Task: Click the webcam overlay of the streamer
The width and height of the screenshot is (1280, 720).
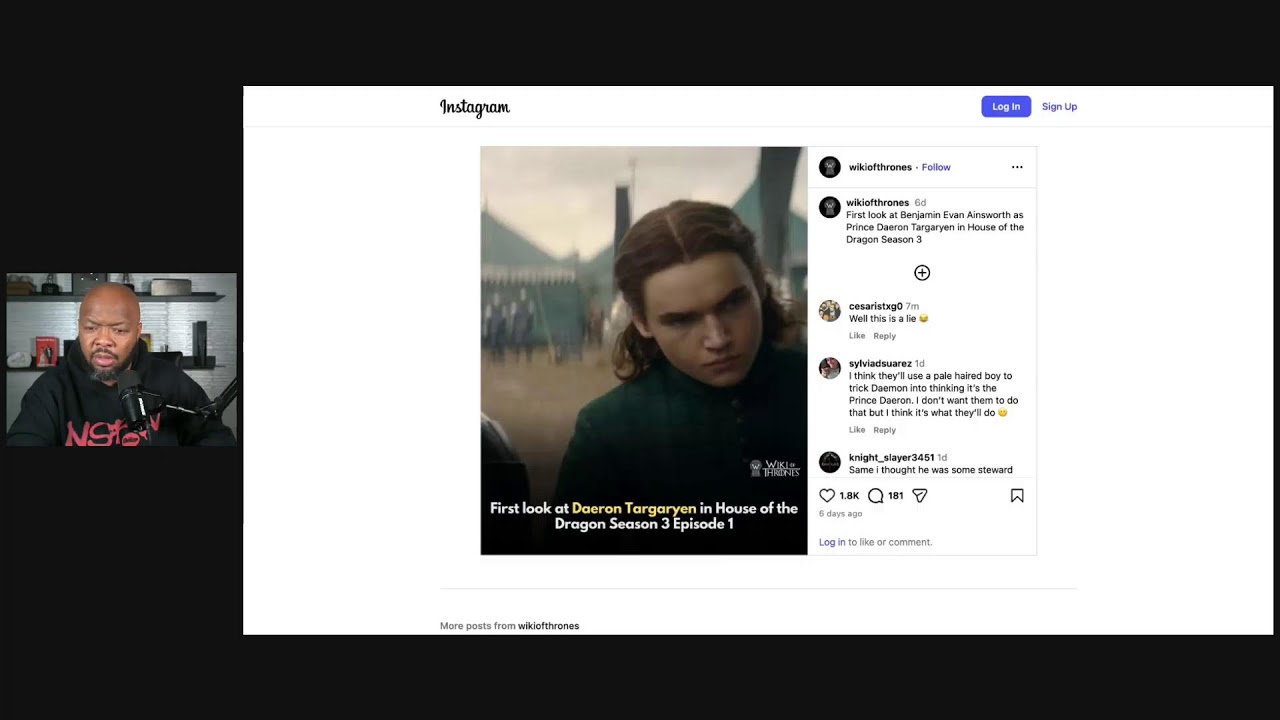Action: point(122,360)
